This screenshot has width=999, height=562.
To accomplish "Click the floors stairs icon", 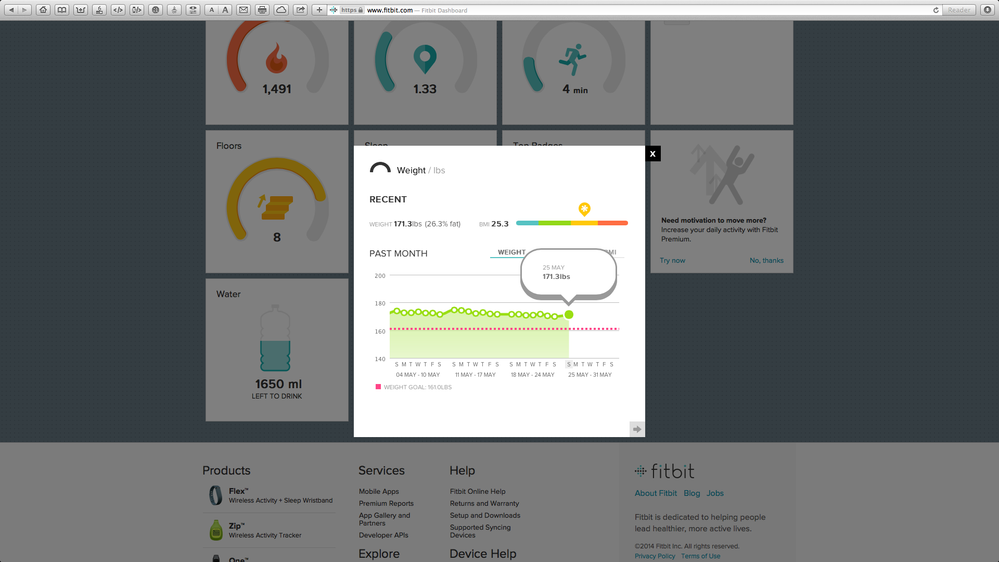I will coord(276,207).
